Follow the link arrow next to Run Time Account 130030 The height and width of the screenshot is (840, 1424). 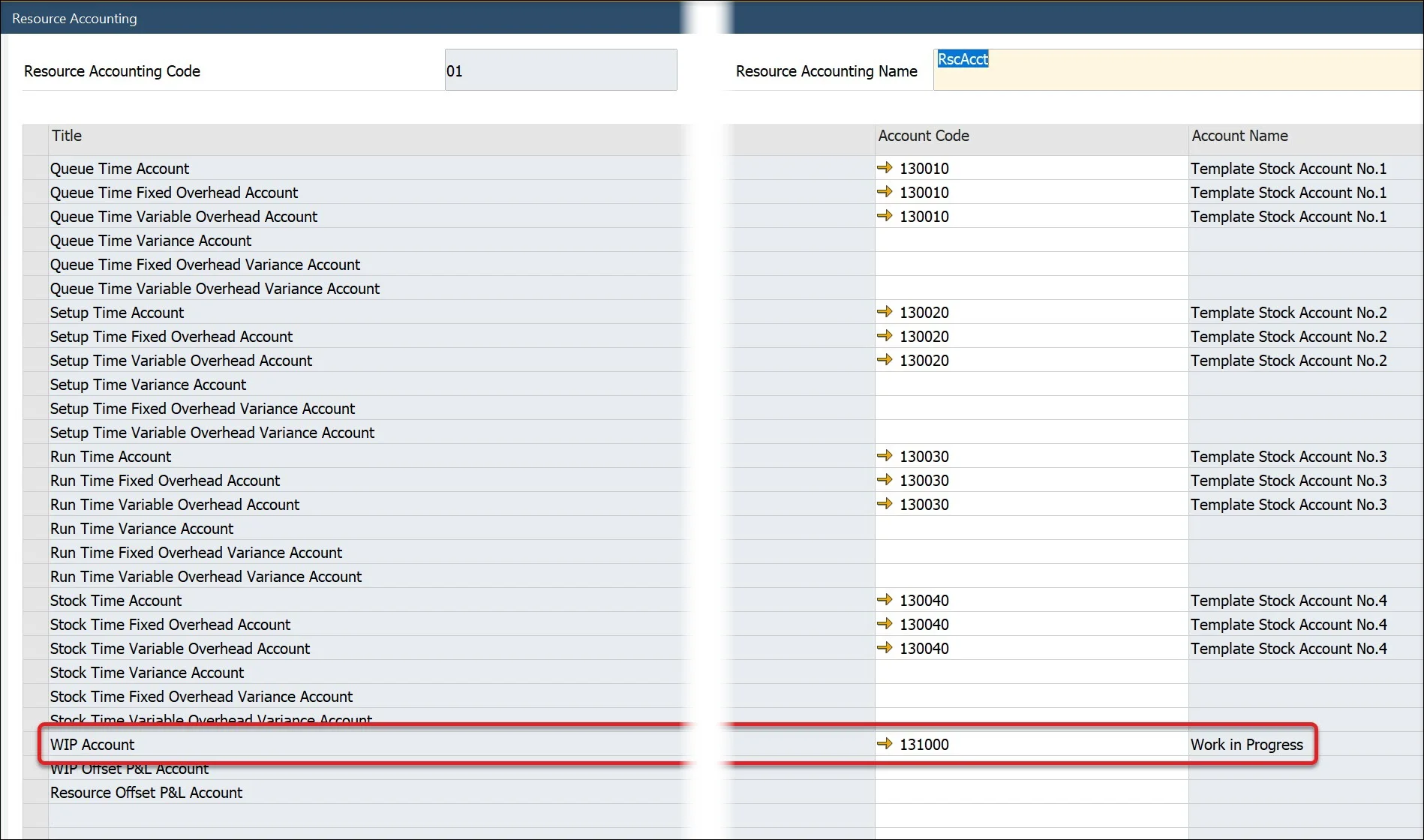(x=885, y=456)
